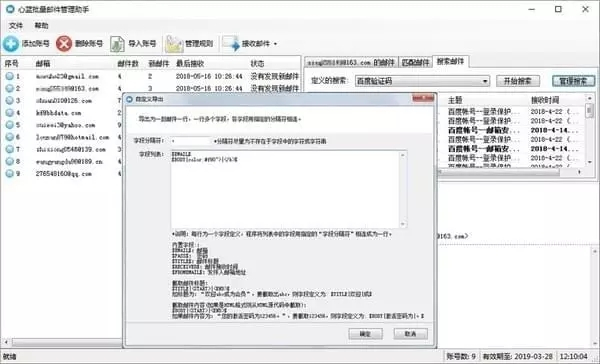Click the Receive Mail arrow icon
The width and height of the screenshot is (600, 364).
[x=231, y=44]
